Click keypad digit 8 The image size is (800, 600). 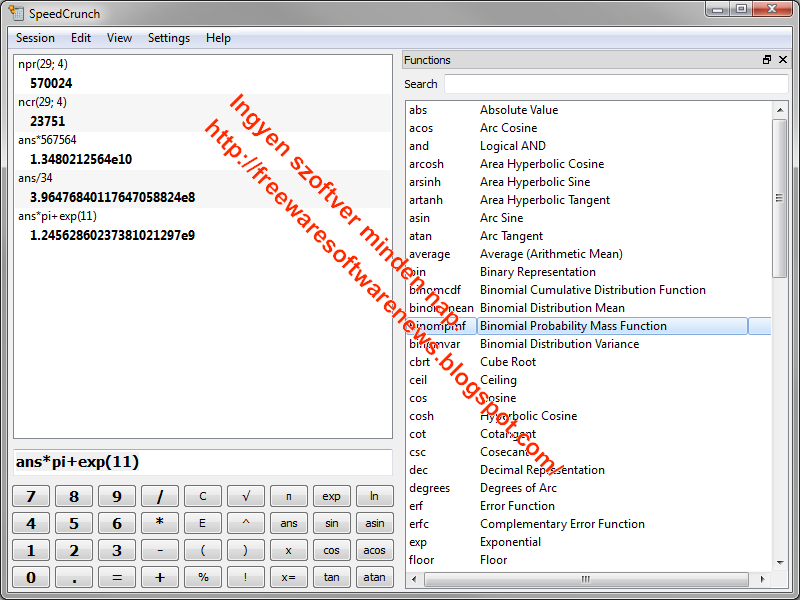pos(74,496)
